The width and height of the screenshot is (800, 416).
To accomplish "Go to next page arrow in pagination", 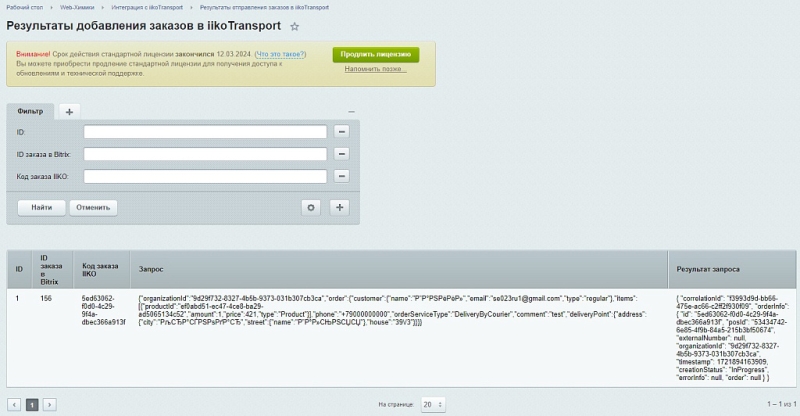I will pyautogui.click(x=50, y=404).
